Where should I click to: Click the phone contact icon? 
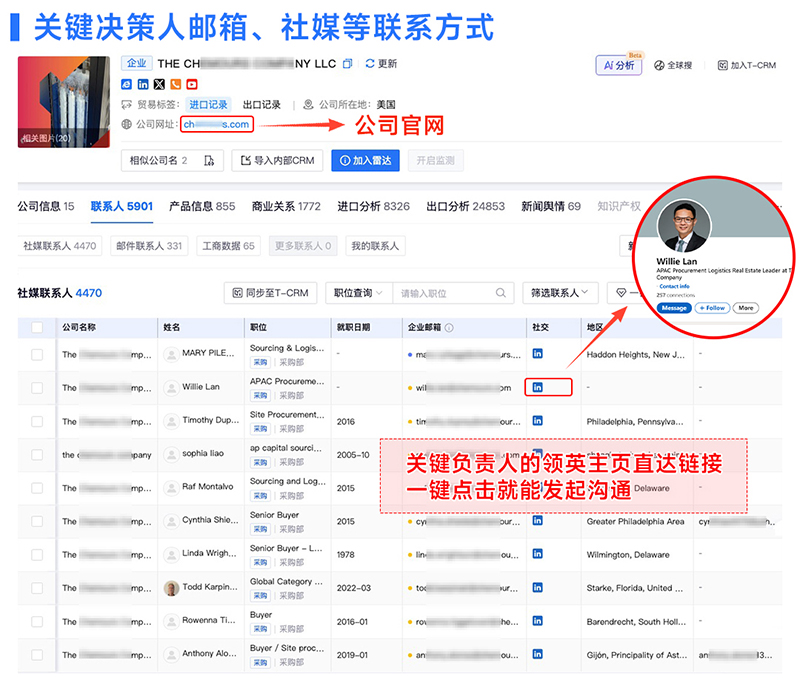click(175, 84)
